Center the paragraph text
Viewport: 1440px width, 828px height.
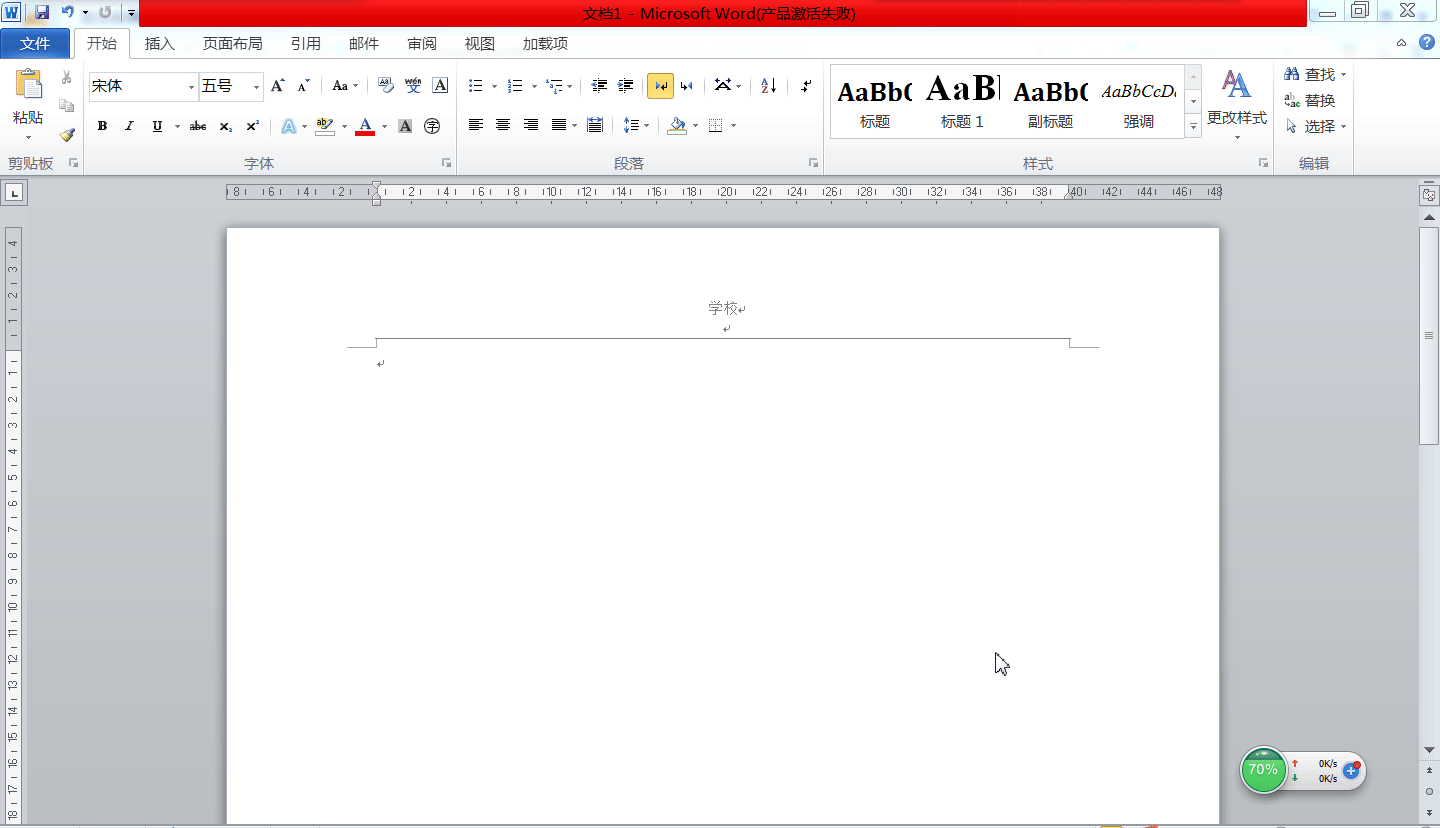pos(503,125)
